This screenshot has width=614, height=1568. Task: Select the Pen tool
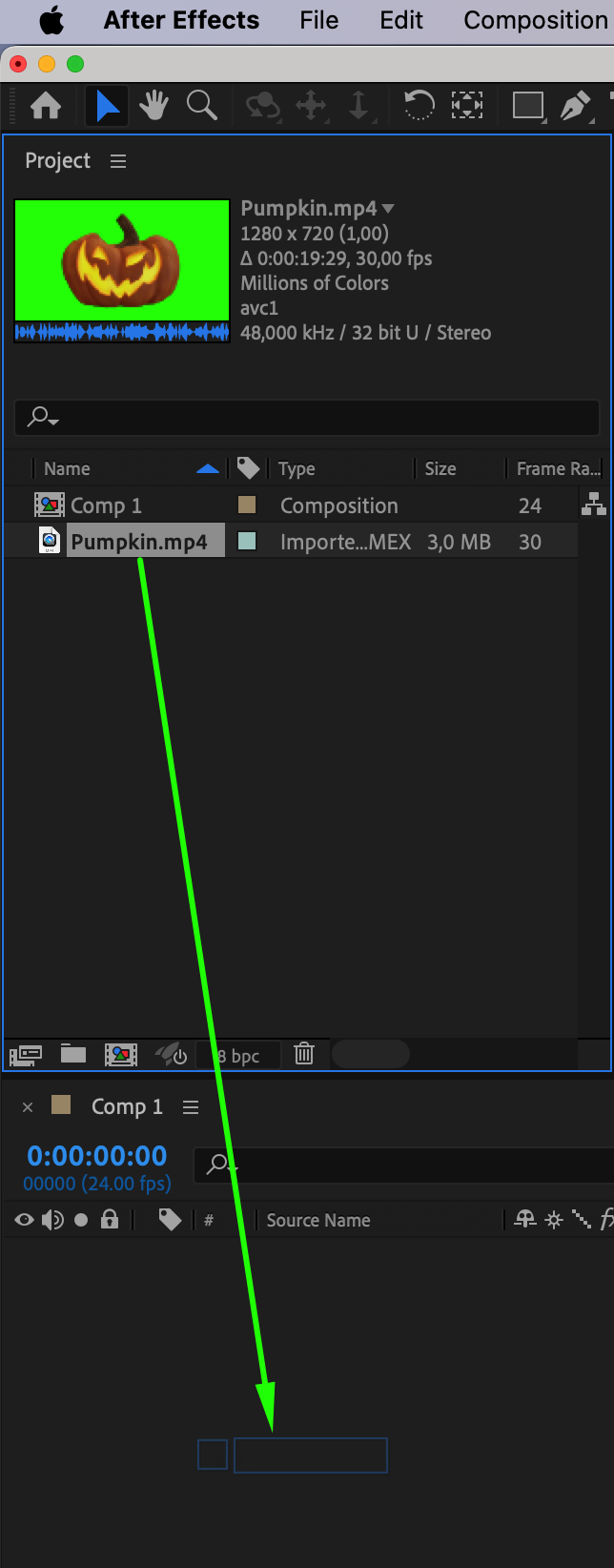pos(575,105)
